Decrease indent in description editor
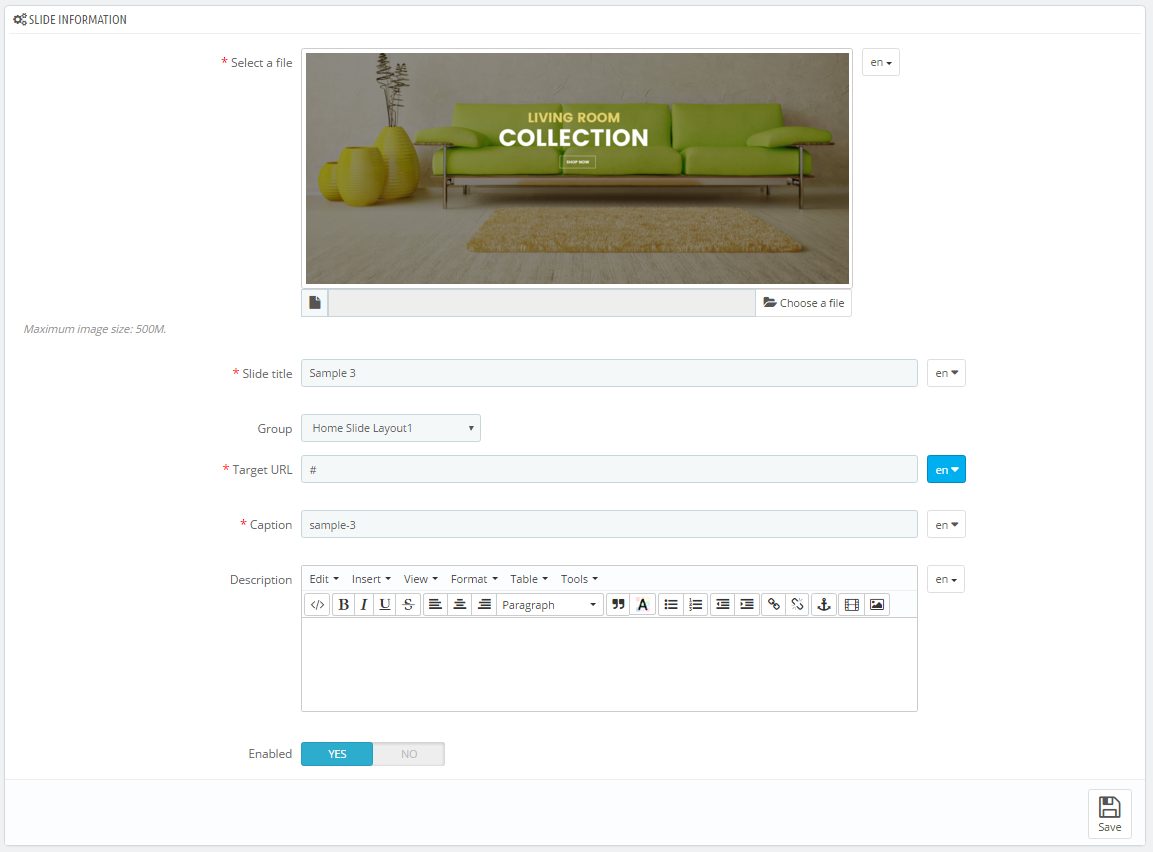 [x=723, y=604]
